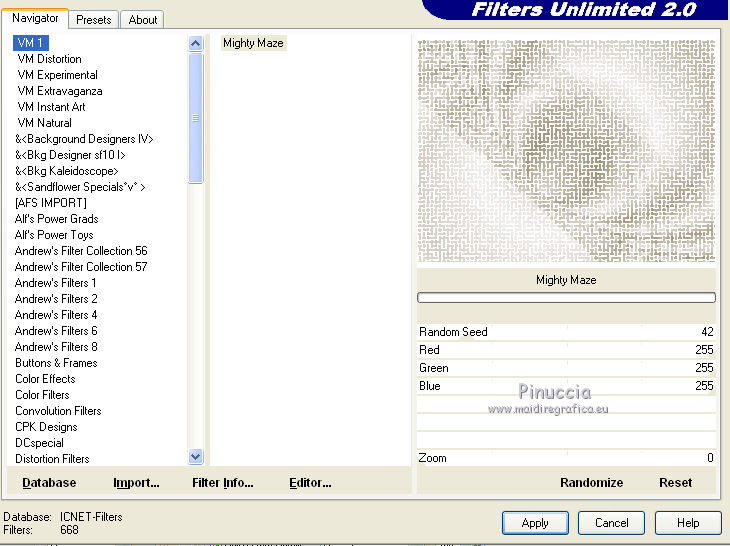Select Color Filters category
Viewport: 730px width, 546px height.
(x=42, y=395)
